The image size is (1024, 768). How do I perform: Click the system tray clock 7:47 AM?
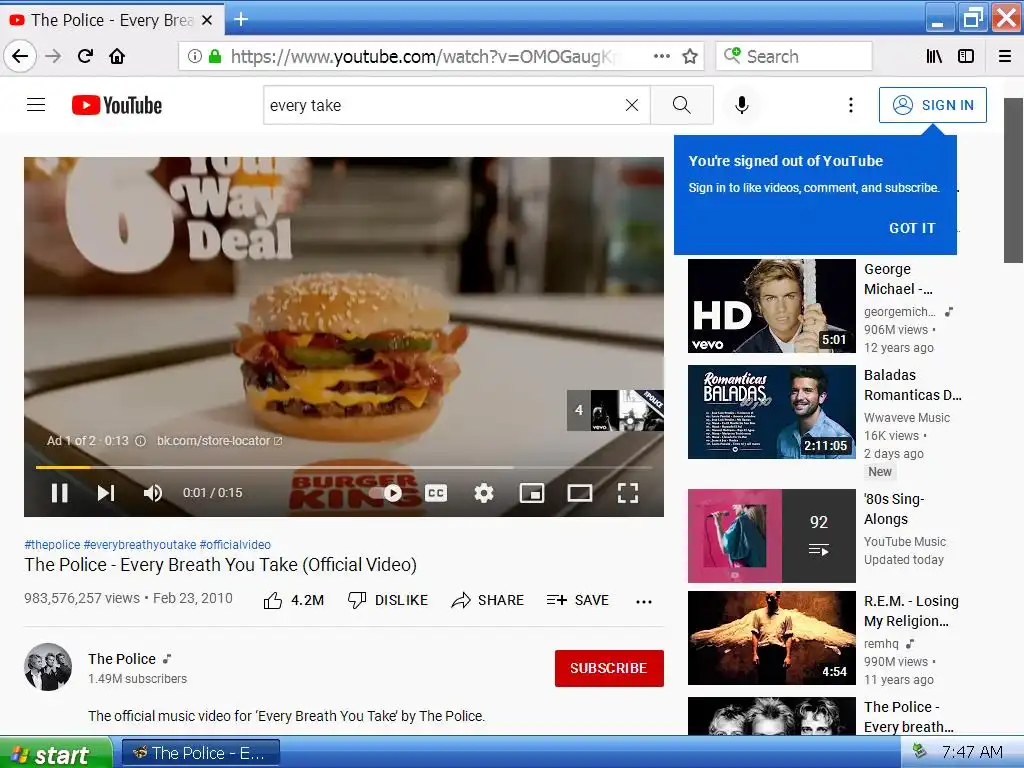coord(972,753)
